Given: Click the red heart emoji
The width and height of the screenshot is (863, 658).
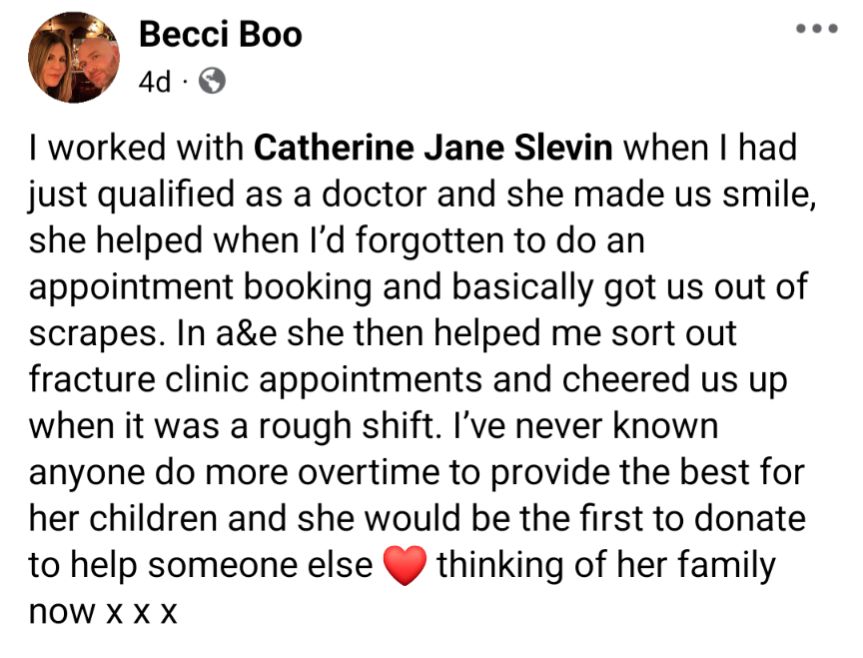Looking at the screenshot, I should (x=405, y=568).
